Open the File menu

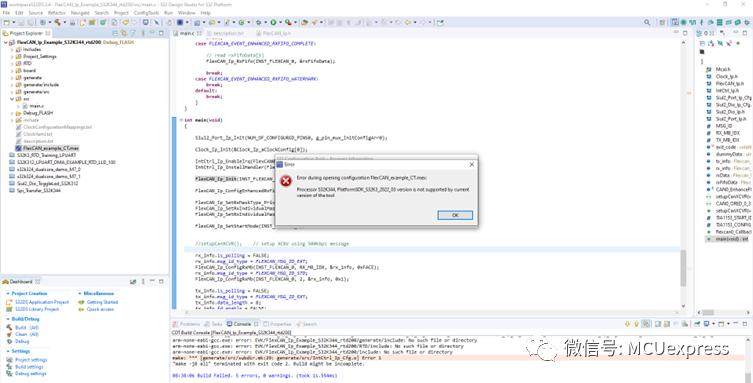click(6, 12)
